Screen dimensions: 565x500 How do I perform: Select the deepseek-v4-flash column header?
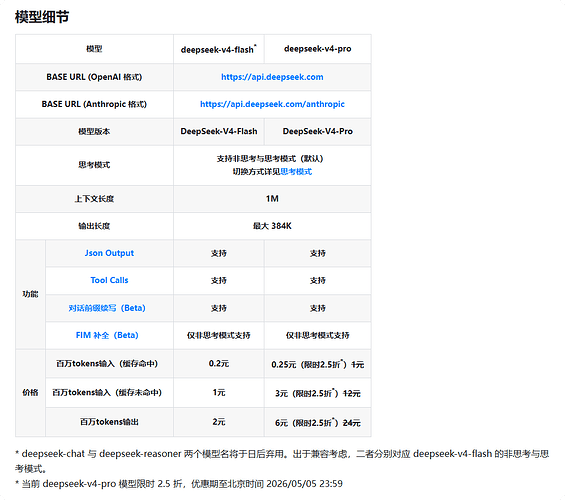click(x=219, y=49)
